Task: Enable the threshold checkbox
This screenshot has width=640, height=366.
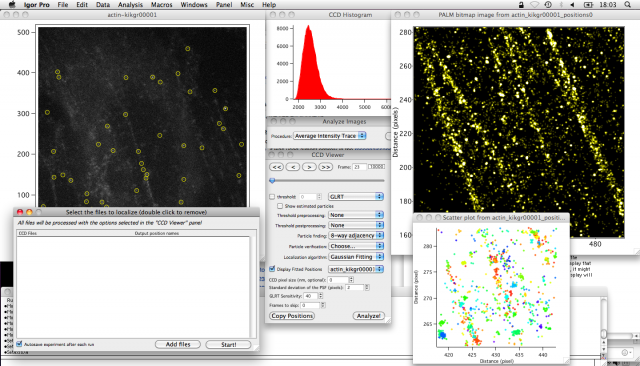Action: click(272, 197)
